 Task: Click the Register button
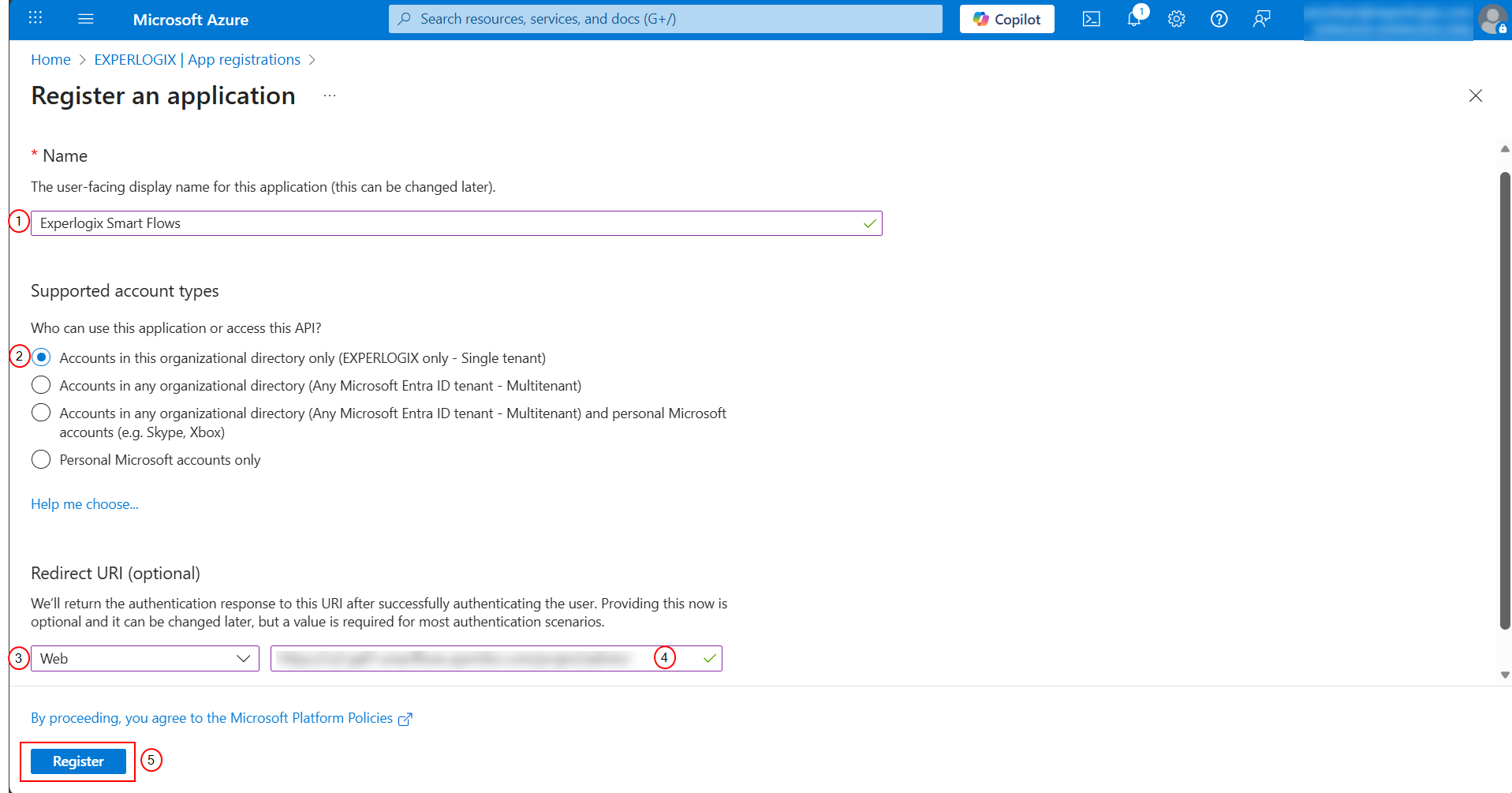pyautogui.click(x=78, y=761)
